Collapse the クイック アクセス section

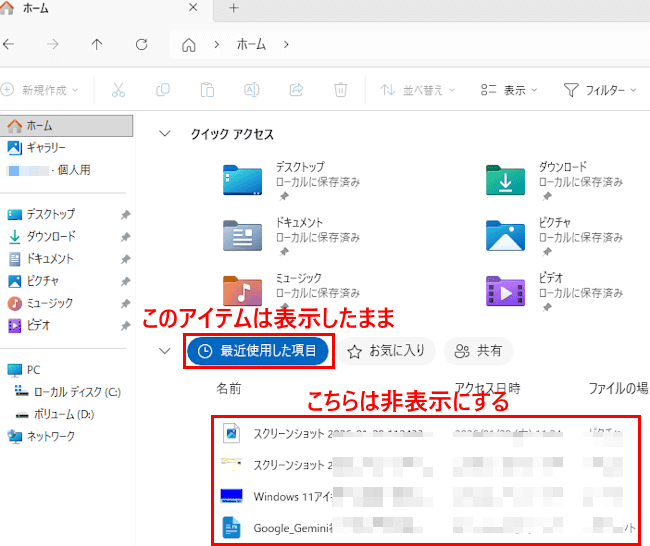[x=165, y=133]
